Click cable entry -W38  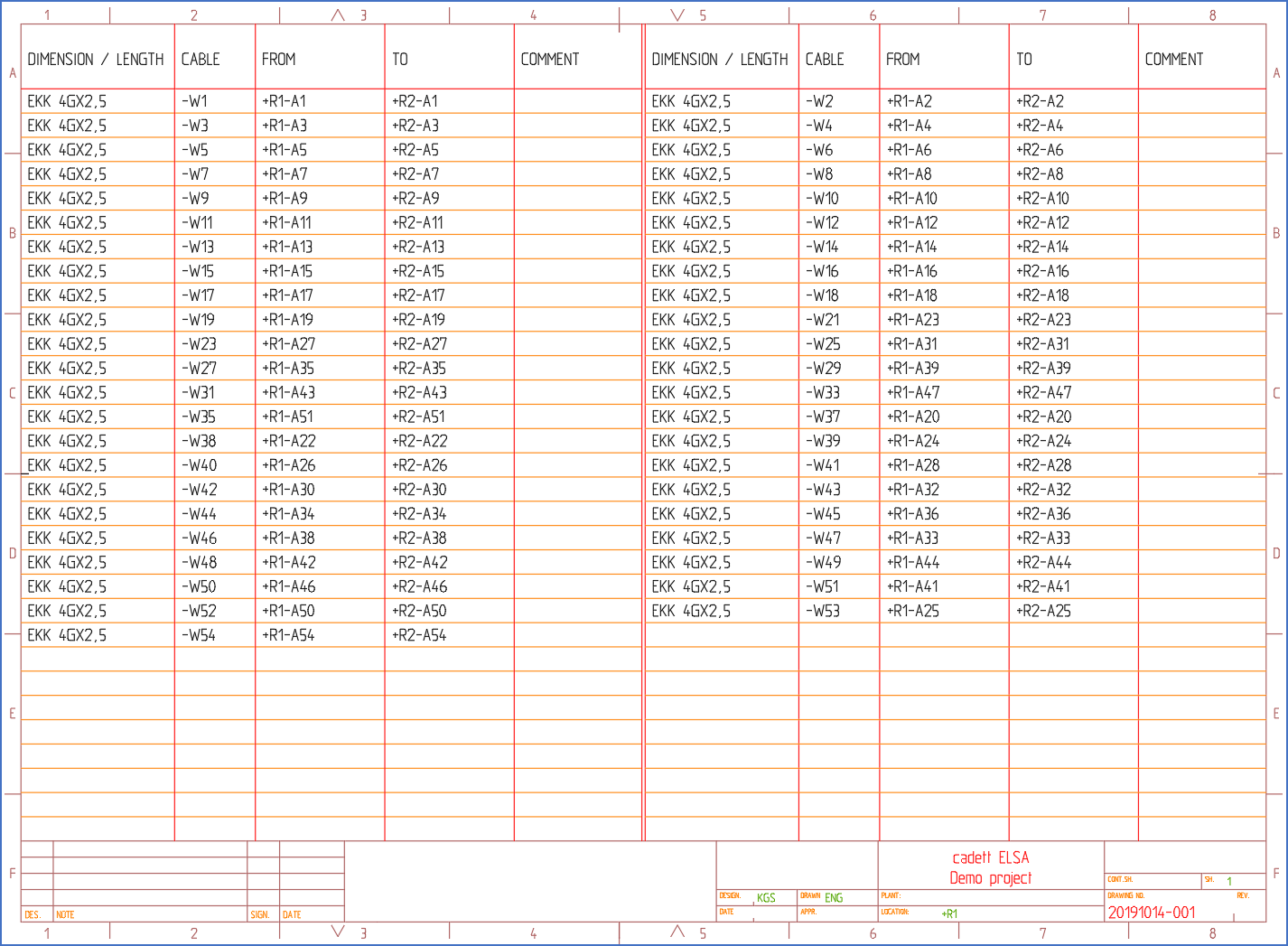(x=198, y=443)
